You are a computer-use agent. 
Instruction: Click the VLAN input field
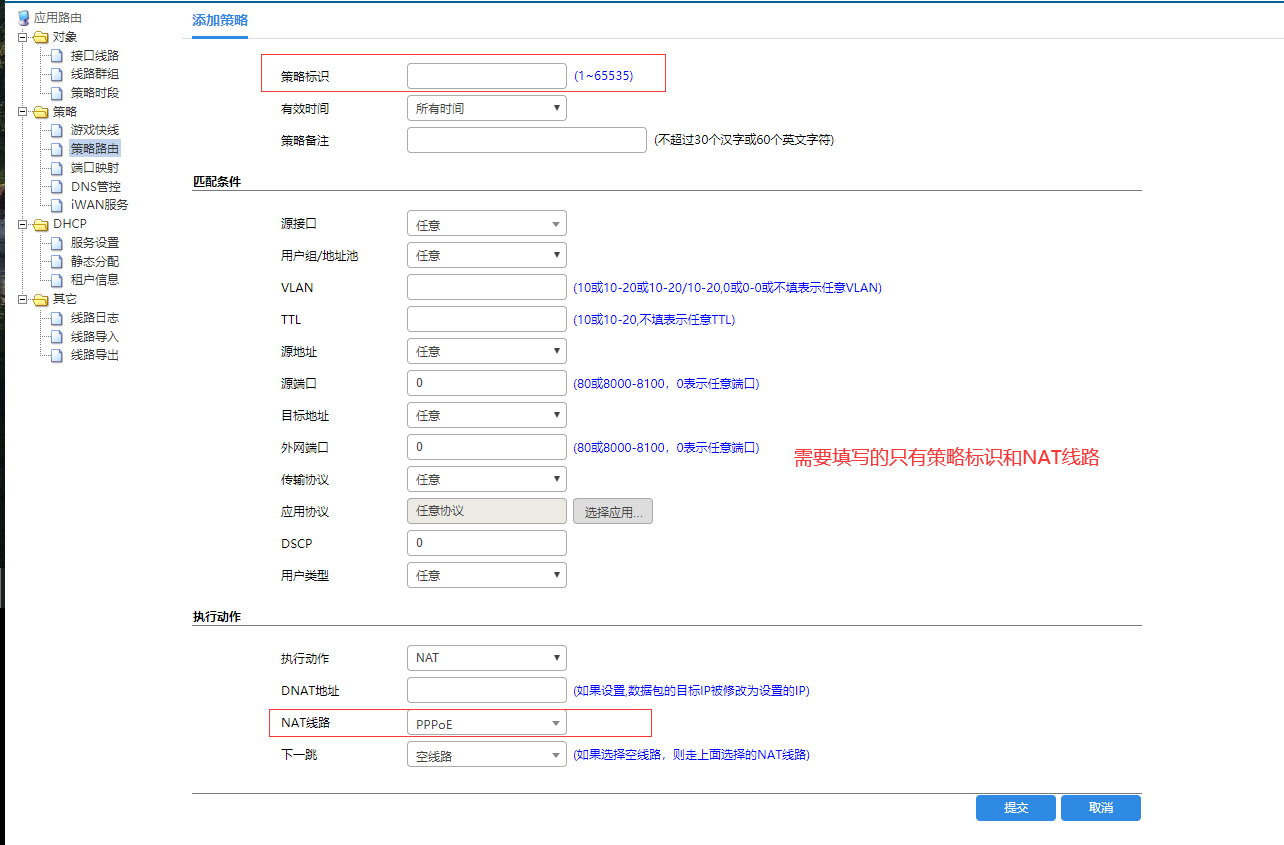pos(487,288)
